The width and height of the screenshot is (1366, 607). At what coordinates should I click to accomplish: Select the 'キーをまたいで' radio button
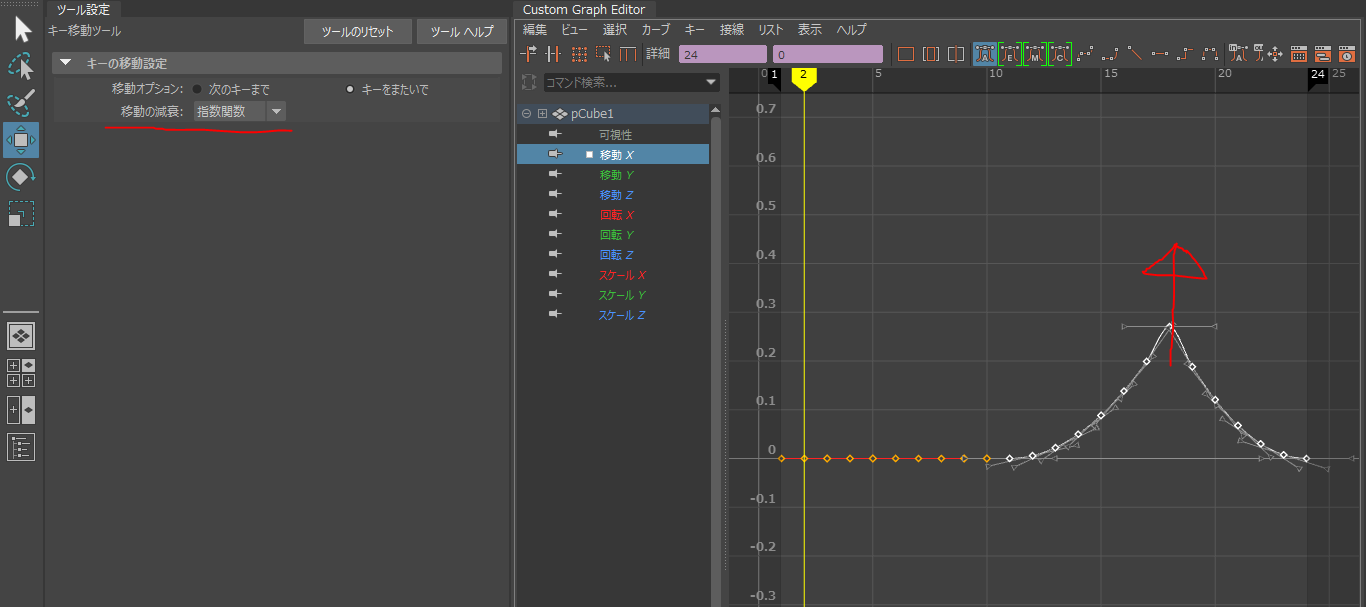click(x=350, y=89)
